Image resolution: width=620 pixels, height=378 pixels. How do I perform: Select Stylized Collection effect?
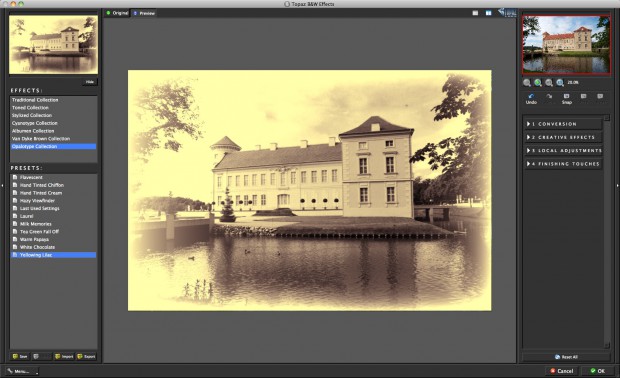click(x=53, y=115)
